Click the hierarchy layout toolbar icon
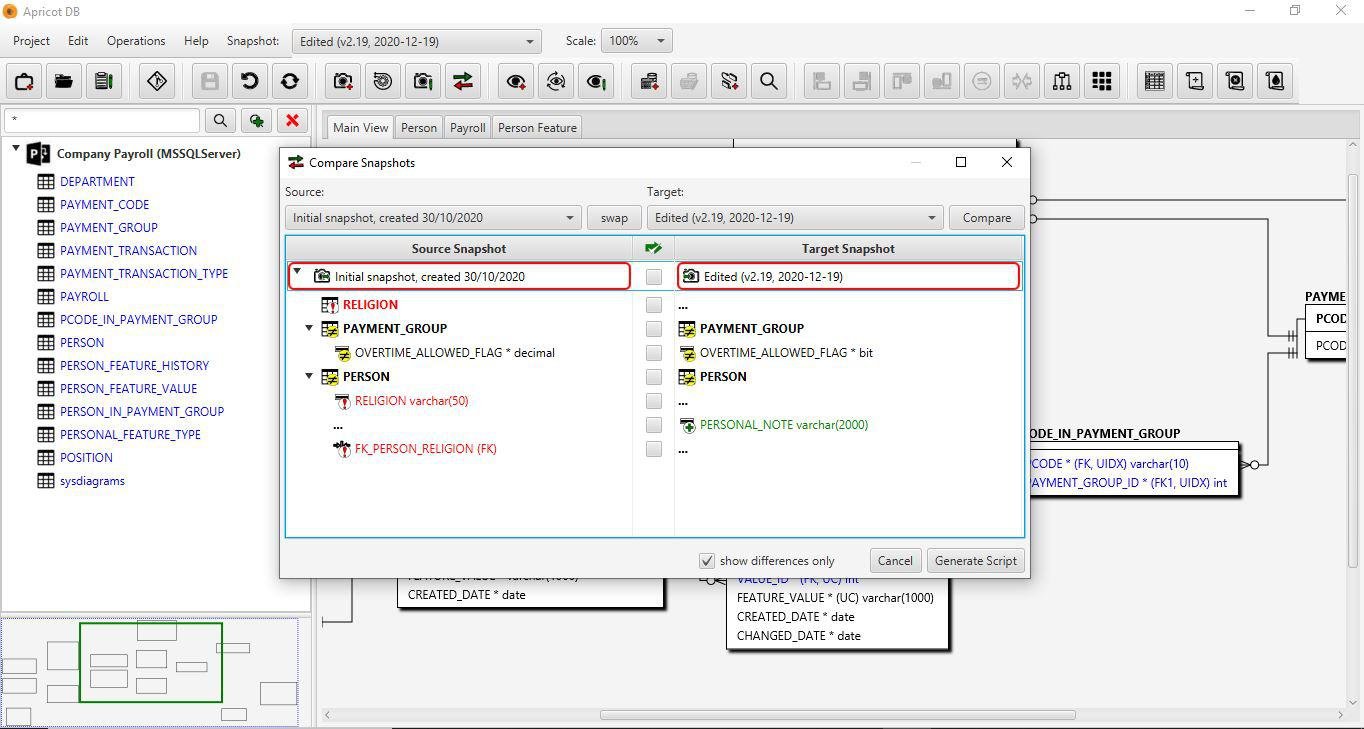The width and height of the screenshot is (1364, 729). point(1062,81)
